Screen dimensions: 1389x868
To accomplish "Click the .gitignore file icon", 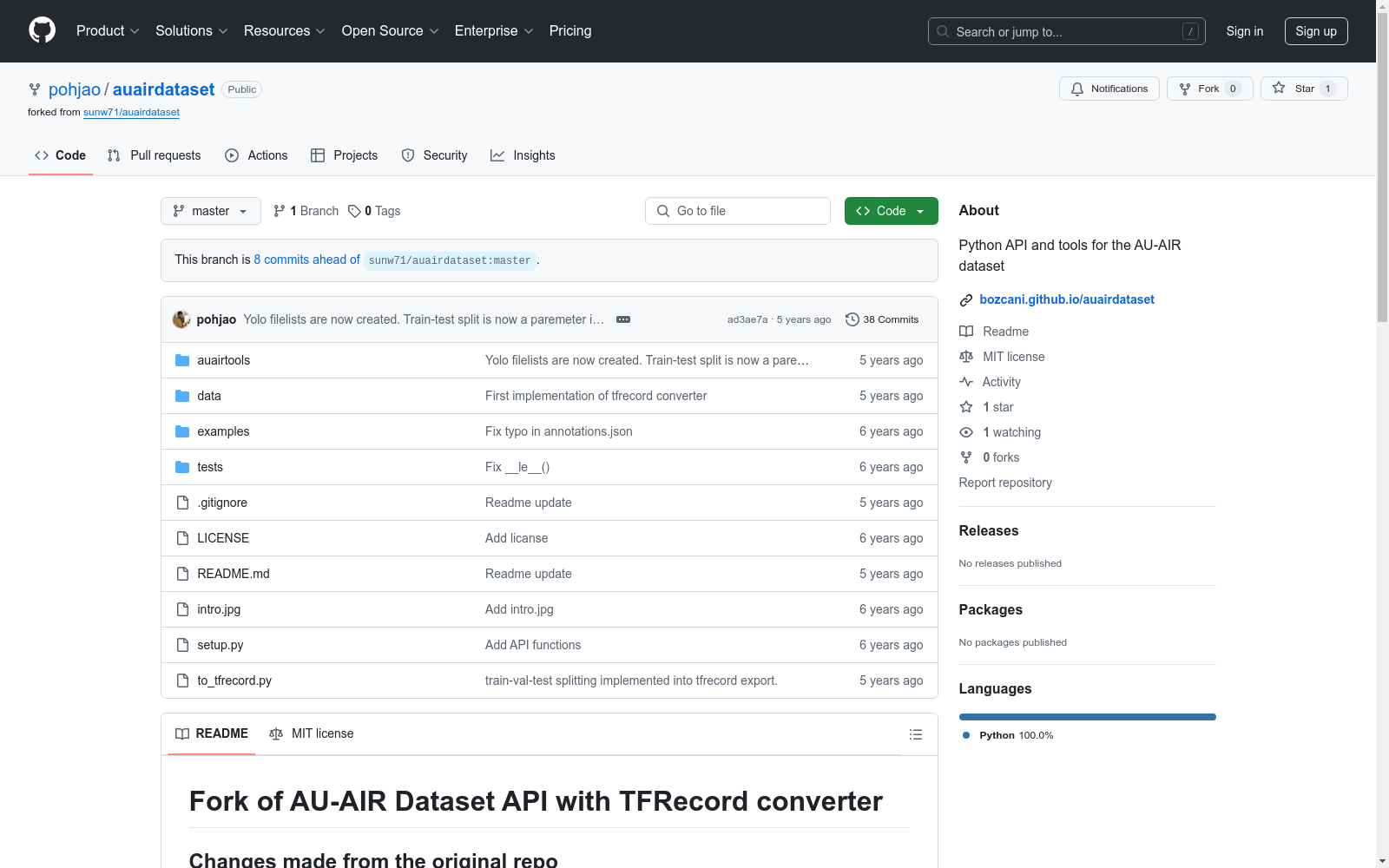I will pyautogui.click(x=182, y=503).
